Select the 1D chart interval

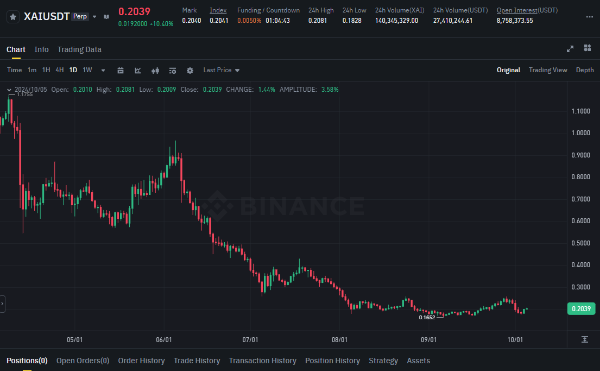(73, 70)
